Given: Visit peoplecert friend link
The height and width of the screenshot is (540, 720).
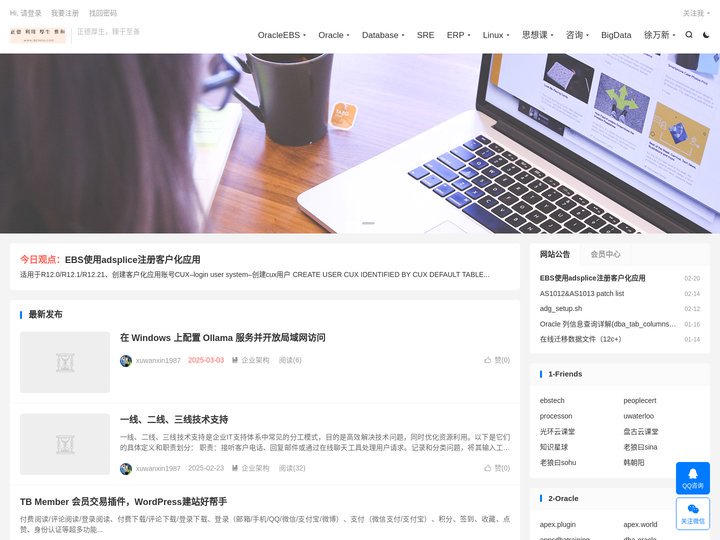Looking at the screenshot, I should (x=640, y=400).
